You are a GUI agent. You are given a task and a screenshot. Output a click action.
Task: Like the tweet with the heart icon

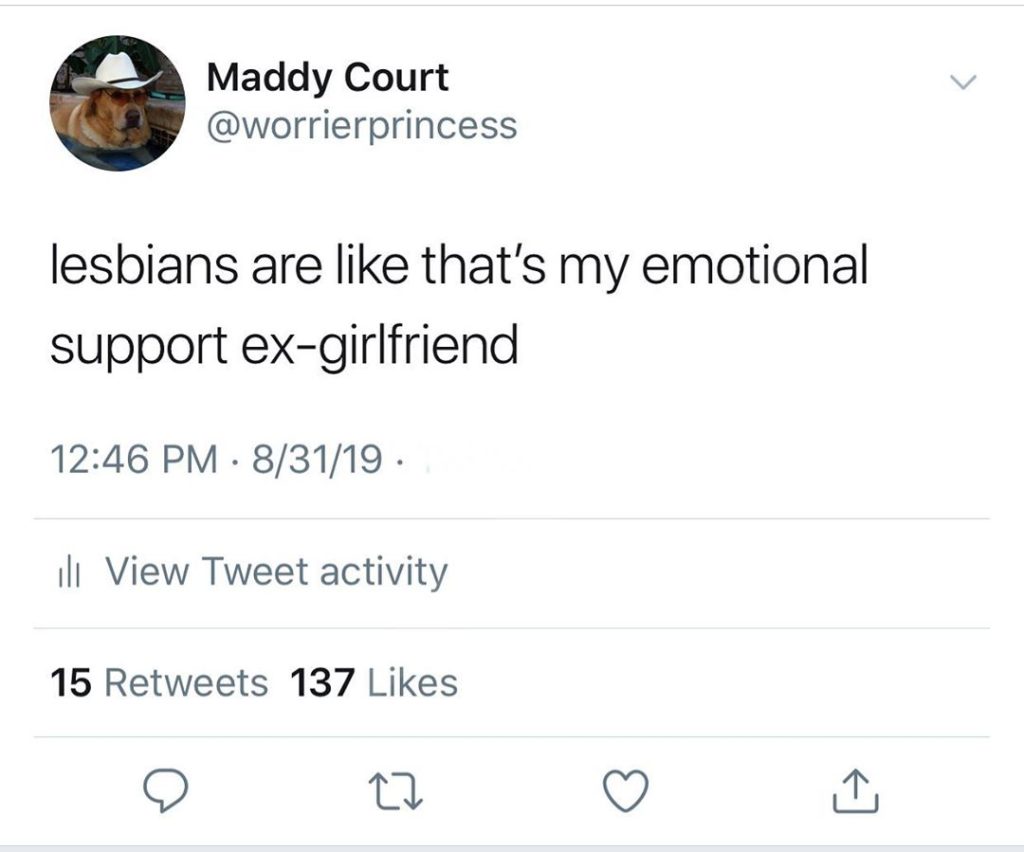click(626, 792)
